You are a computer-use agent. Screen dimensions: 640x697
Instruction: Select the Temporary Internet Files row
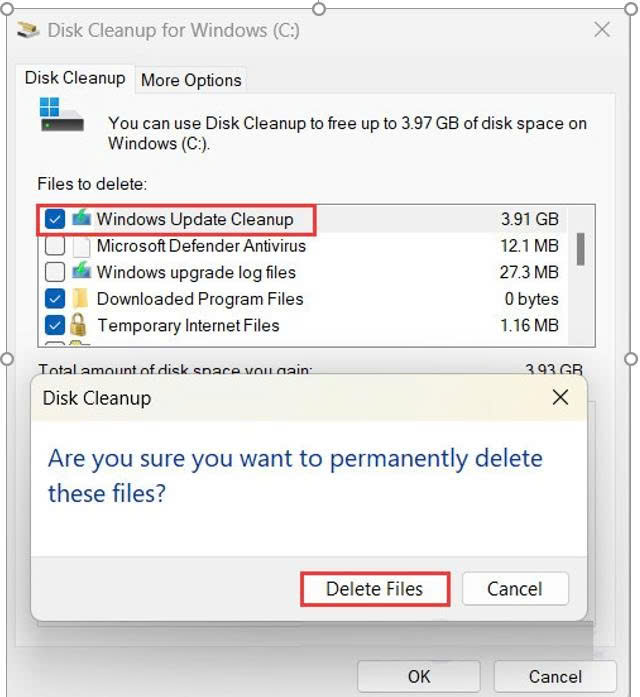302,325
